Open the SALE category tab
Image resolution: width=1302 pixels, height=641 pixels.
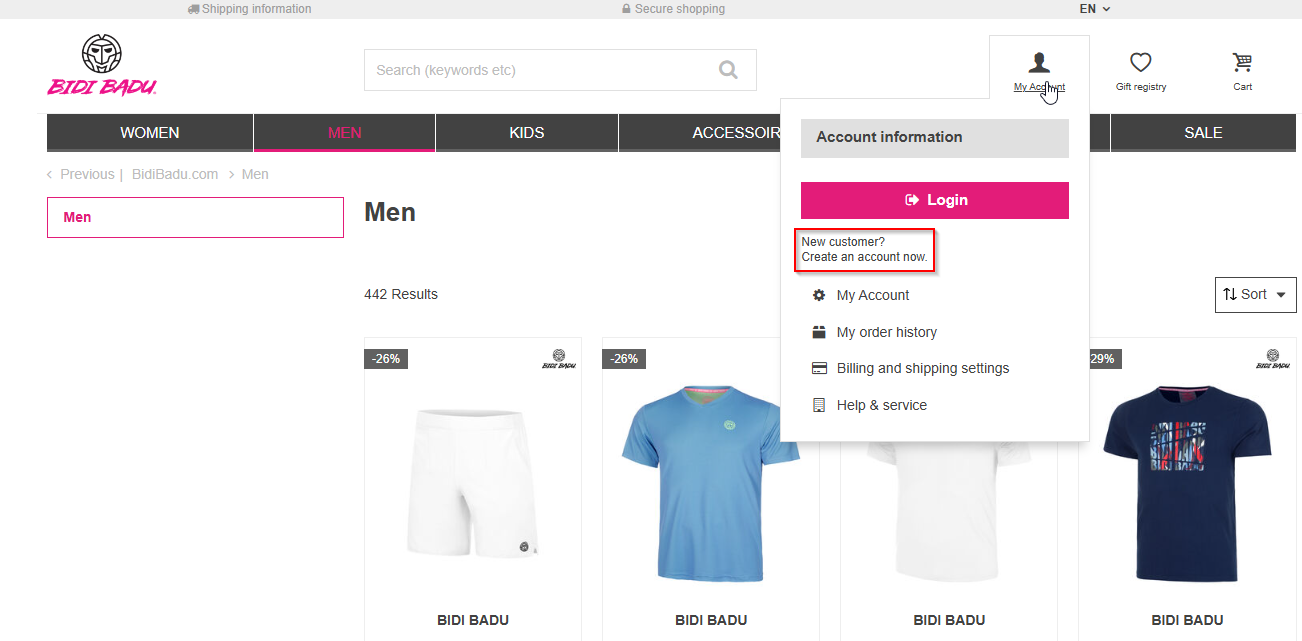click(x=1203, y=133)
